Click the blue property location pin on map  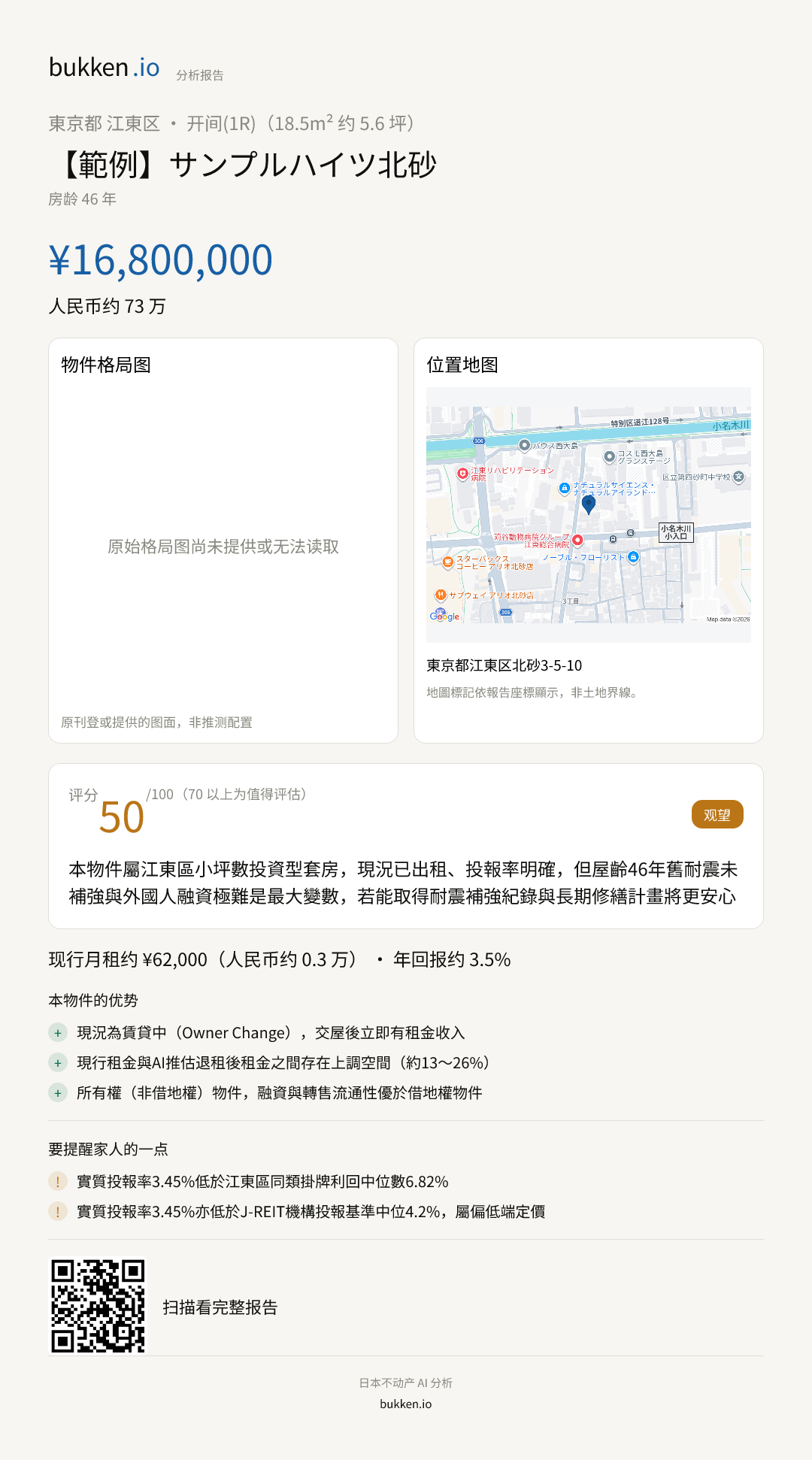(589, 504)
